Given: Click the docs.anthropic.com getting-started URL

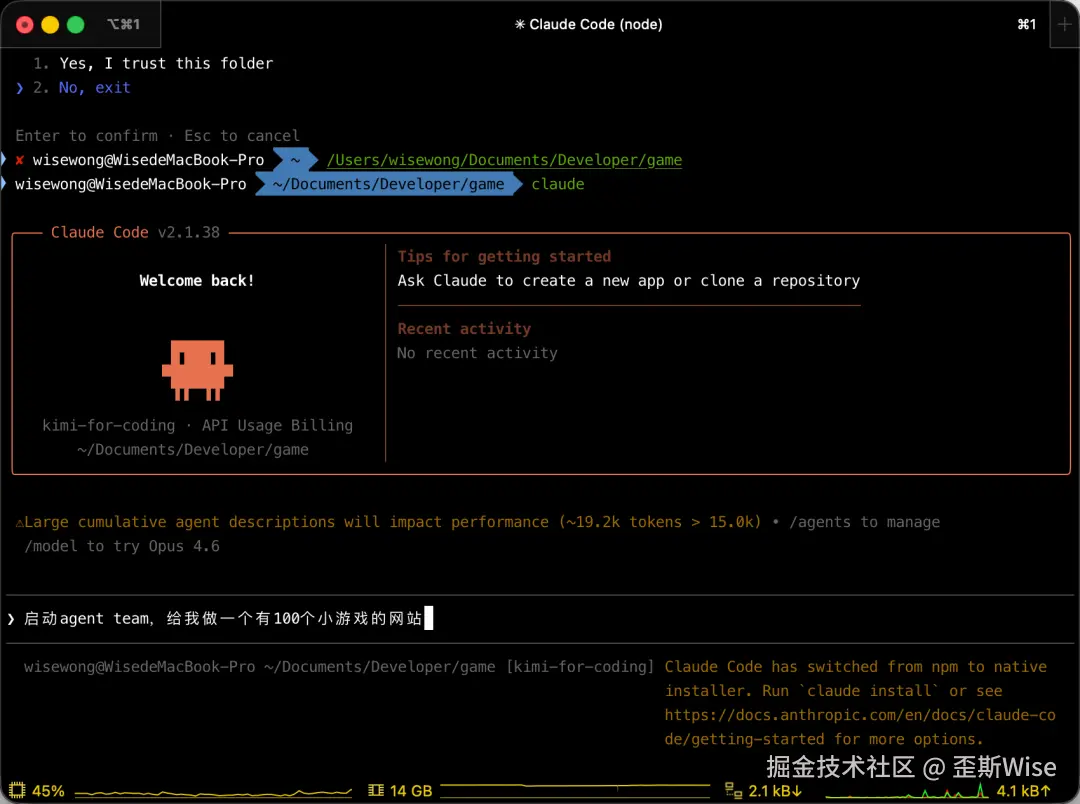Looking at the screenshot, I should point(860,727).
